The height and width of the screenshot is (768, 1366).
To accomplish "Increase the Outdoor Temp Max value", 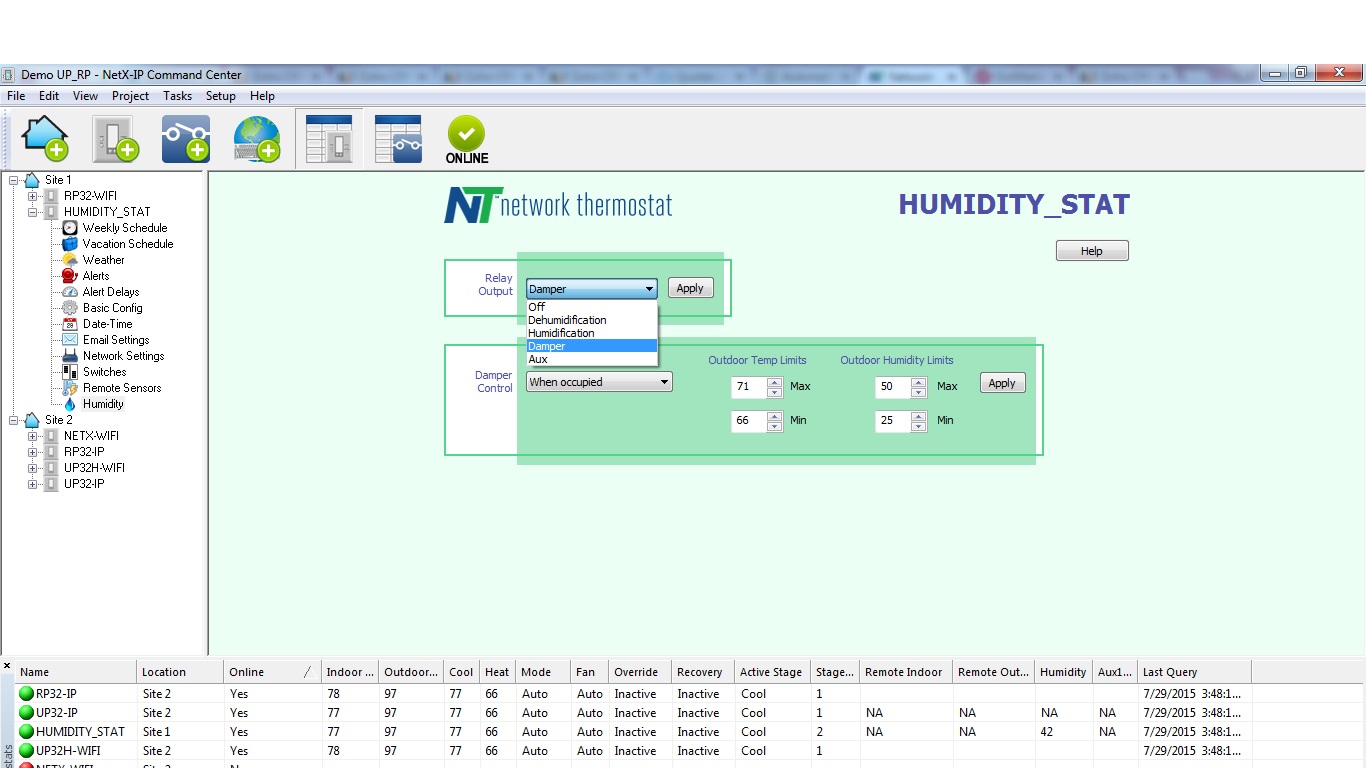I will (x=774, y=381).
